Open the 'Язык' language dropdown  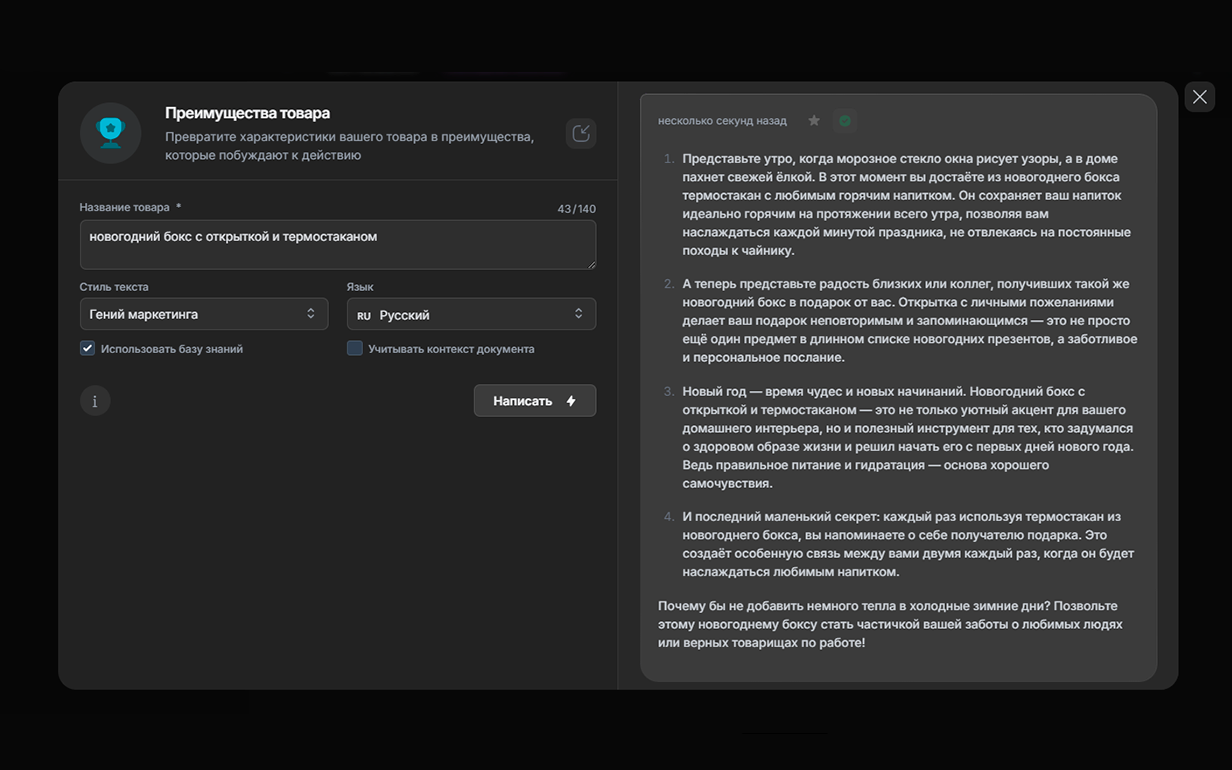pyautogui.click(x=471, y=314)
